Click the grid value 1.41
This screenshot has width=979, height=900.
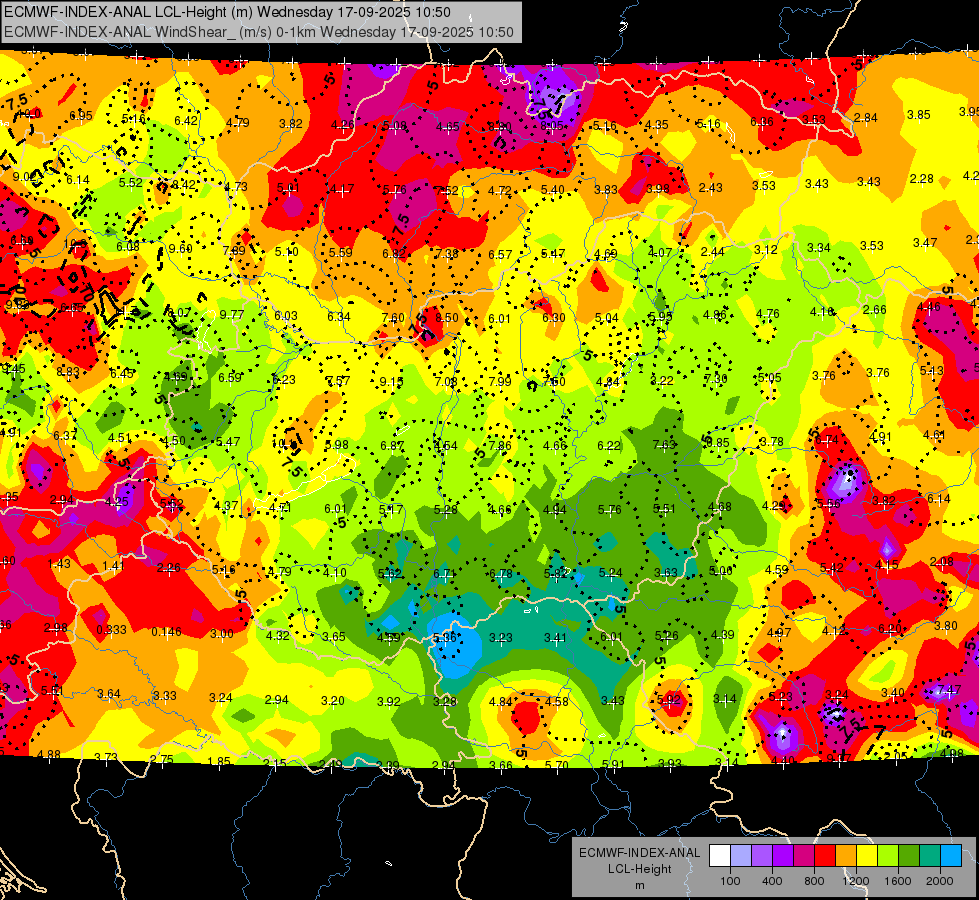click(114, 566)
